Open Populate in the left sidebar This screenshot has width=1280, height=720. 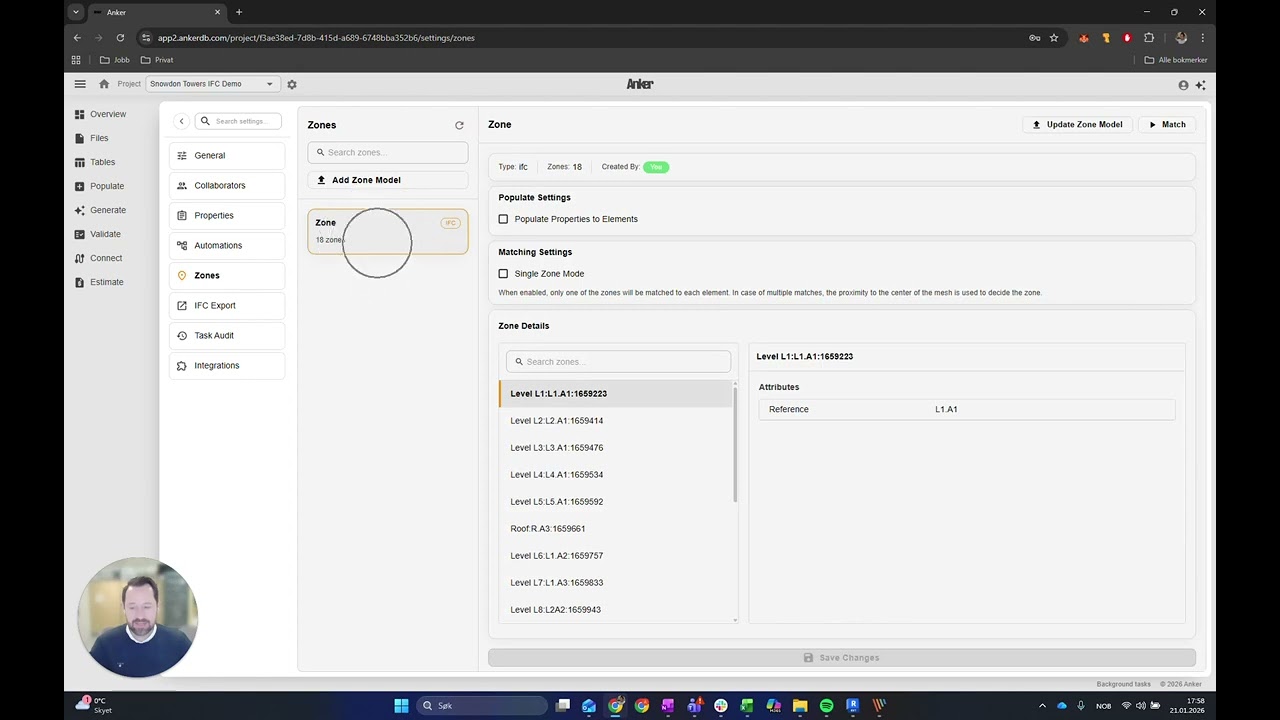(100, 186)
